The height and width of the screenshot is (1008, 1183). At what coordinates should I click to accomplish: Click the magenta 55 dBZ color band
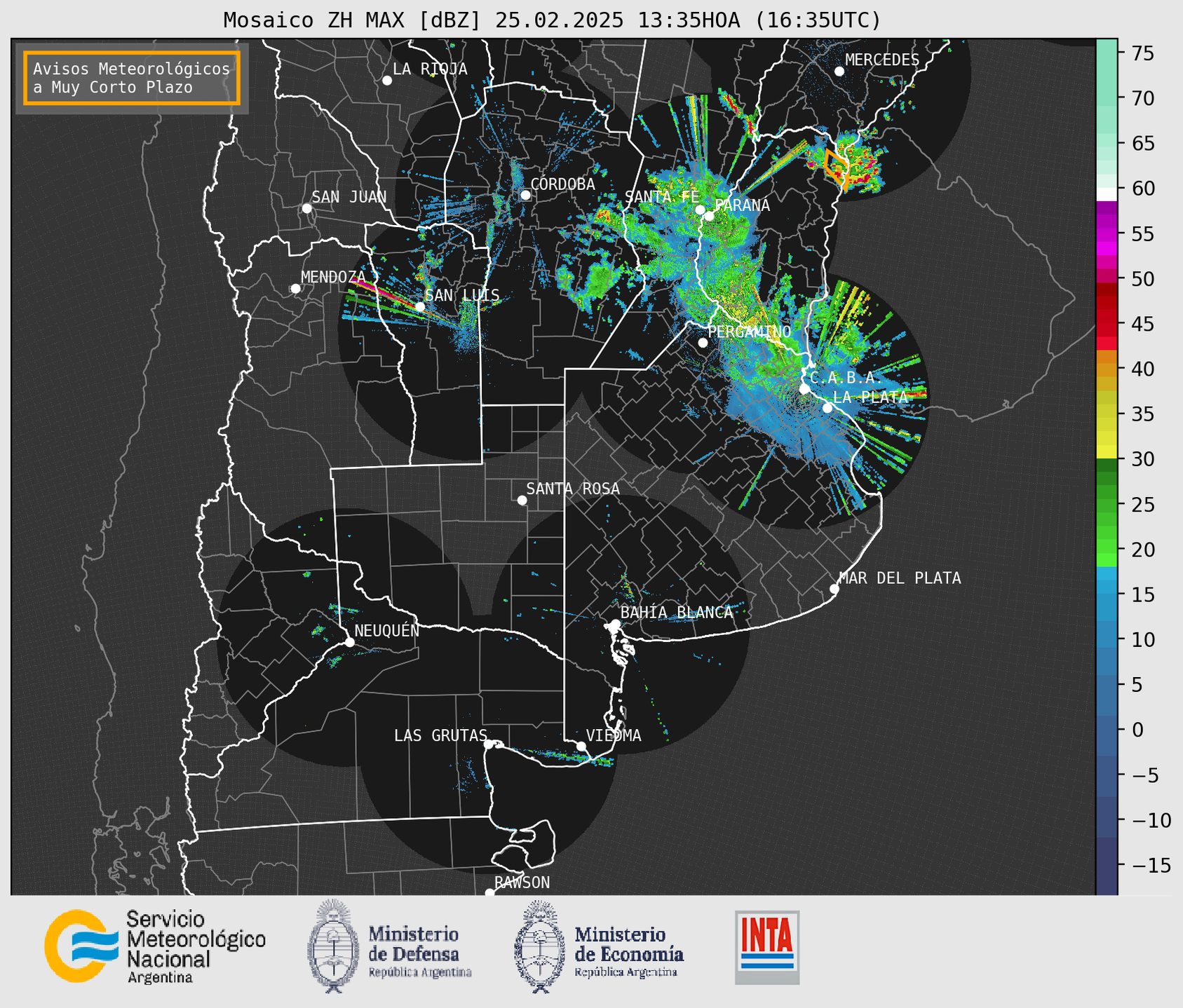pyautogui.click(x=1107, y=236)
